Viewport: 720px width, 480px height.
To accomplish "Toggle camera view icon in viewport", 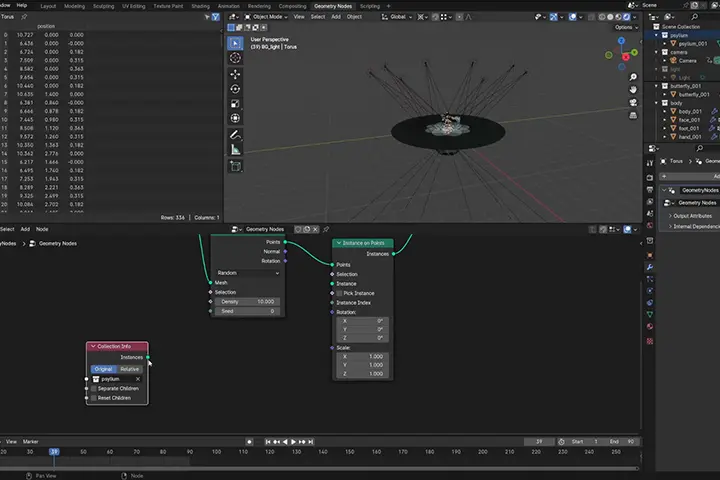I will (633, 102).
